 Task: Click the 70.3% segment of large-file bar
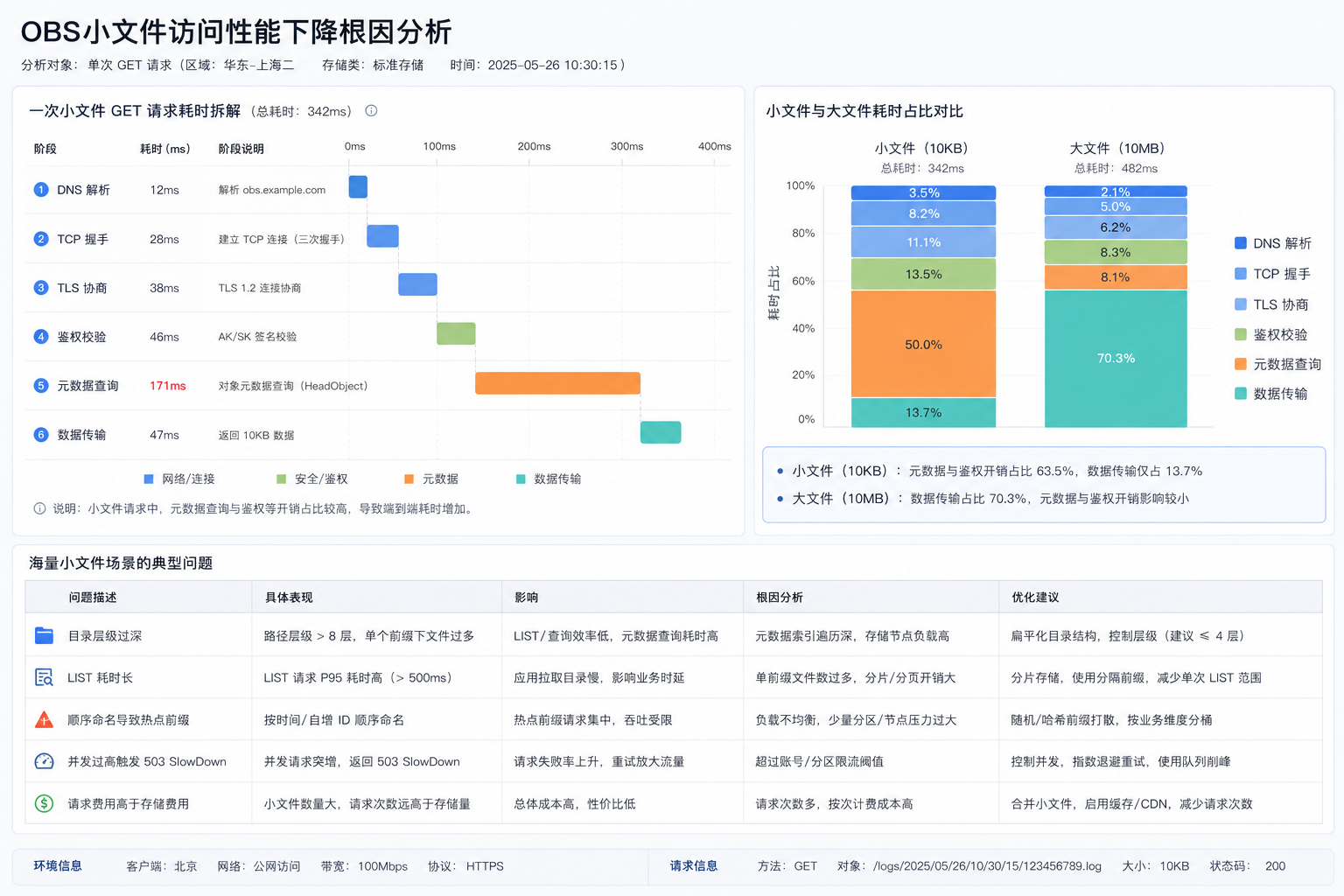(x=1116, y=358)
